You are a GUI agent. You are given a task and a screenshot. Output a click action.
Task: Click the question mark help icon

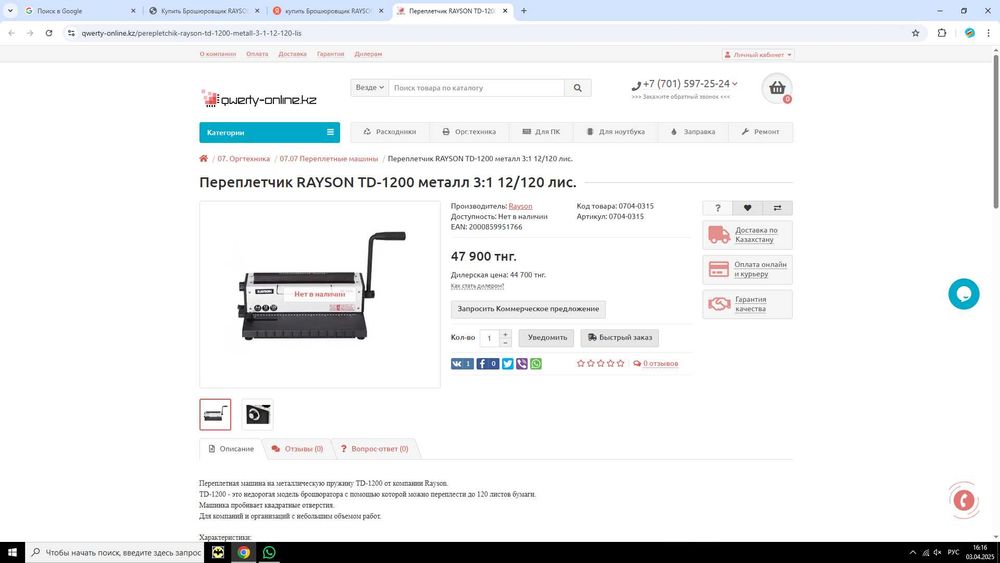(717, 208)
